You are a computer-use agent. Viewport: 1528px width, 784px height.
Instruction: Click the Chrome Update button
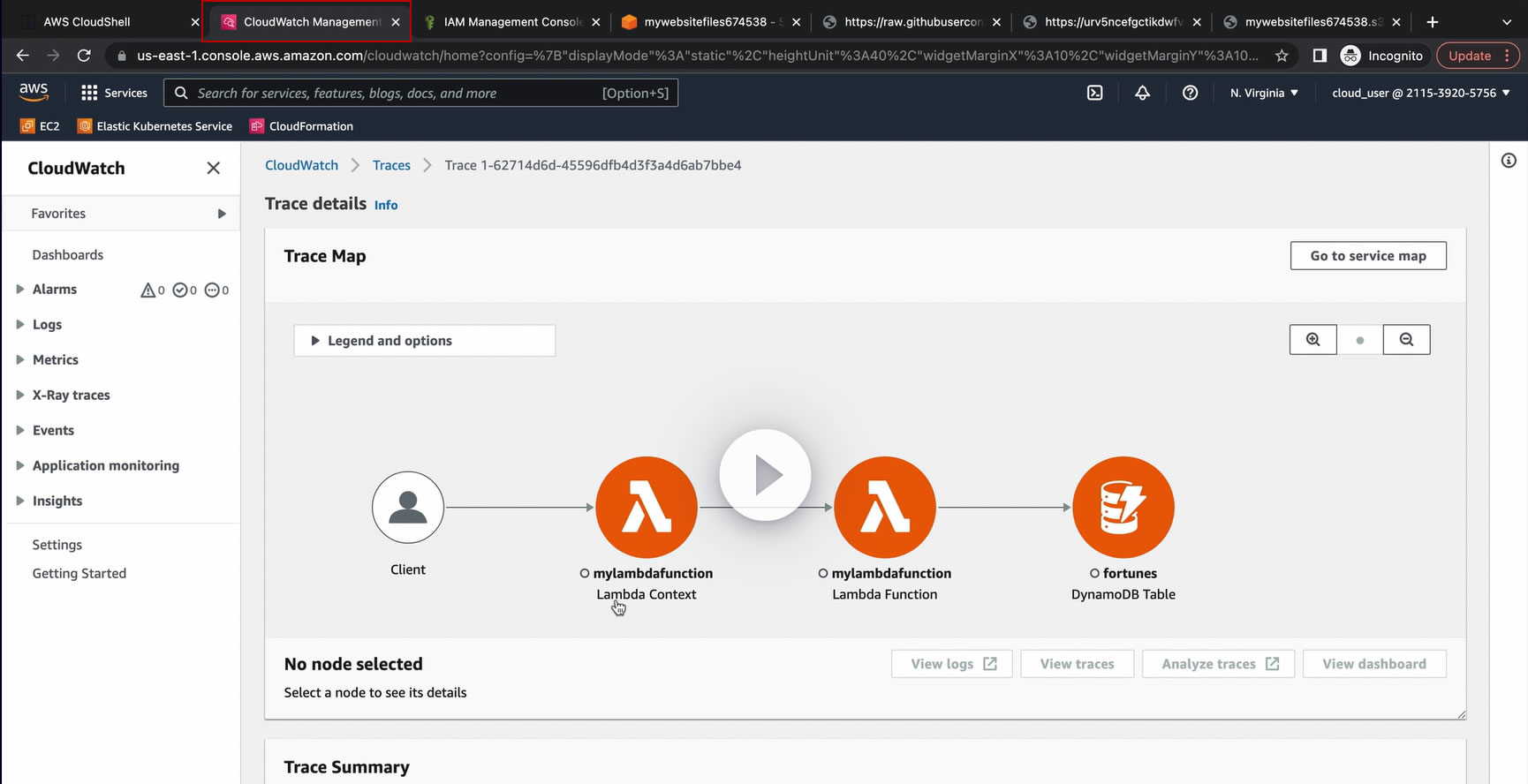(x=1479, y=56)
